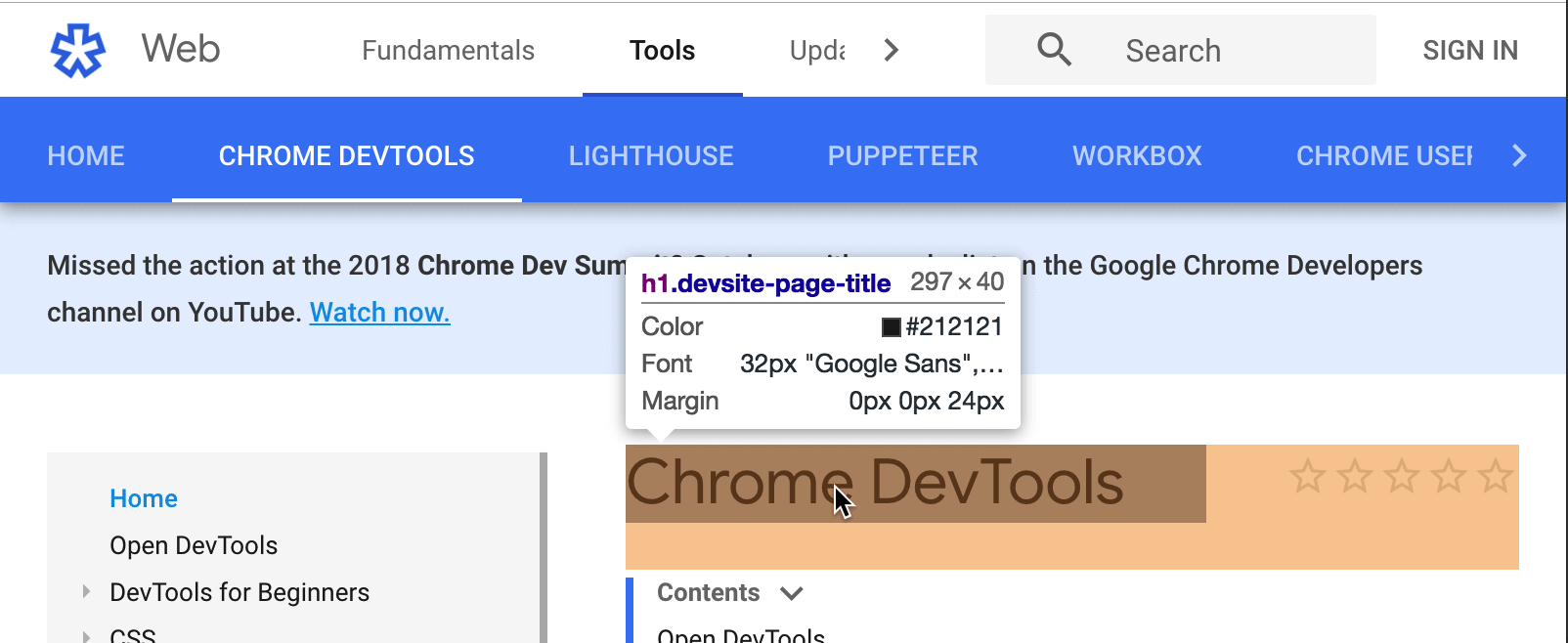Click the 297 × 40 dimensions text

[x=957, y=282]
